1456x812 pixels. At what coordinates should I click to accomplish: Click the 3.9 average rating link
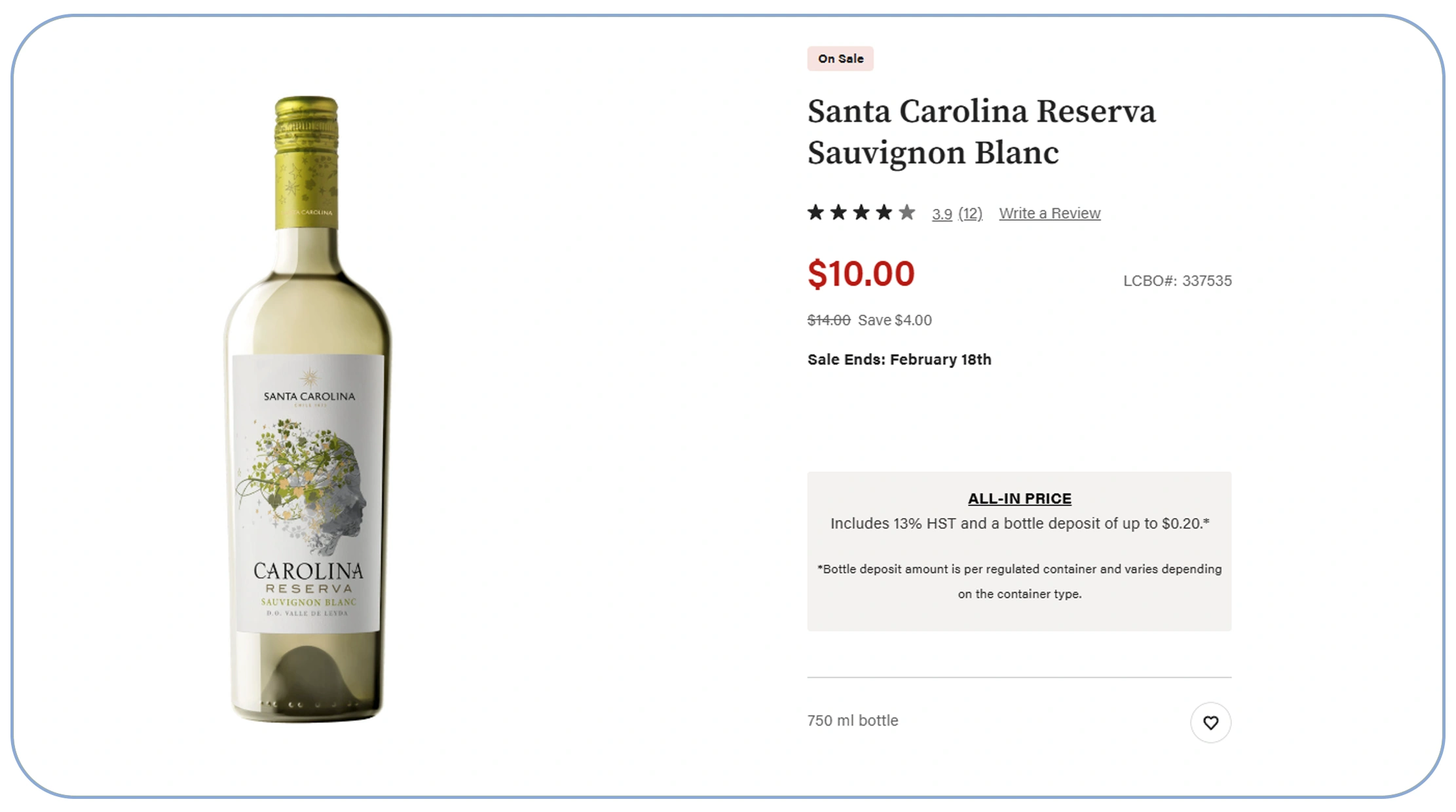[942, 213]
